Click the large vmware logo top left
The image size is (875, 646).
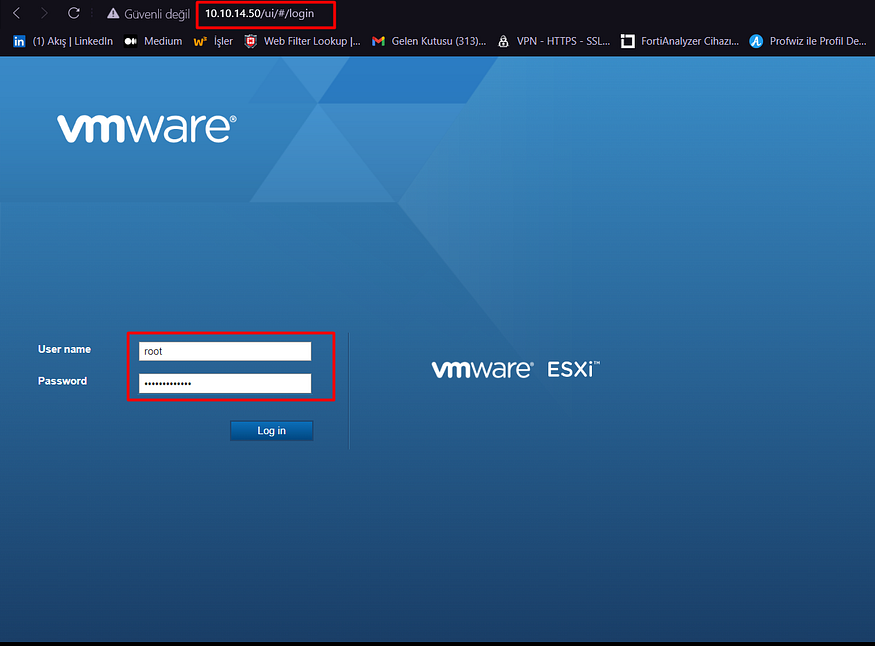[x=147, y=129]
